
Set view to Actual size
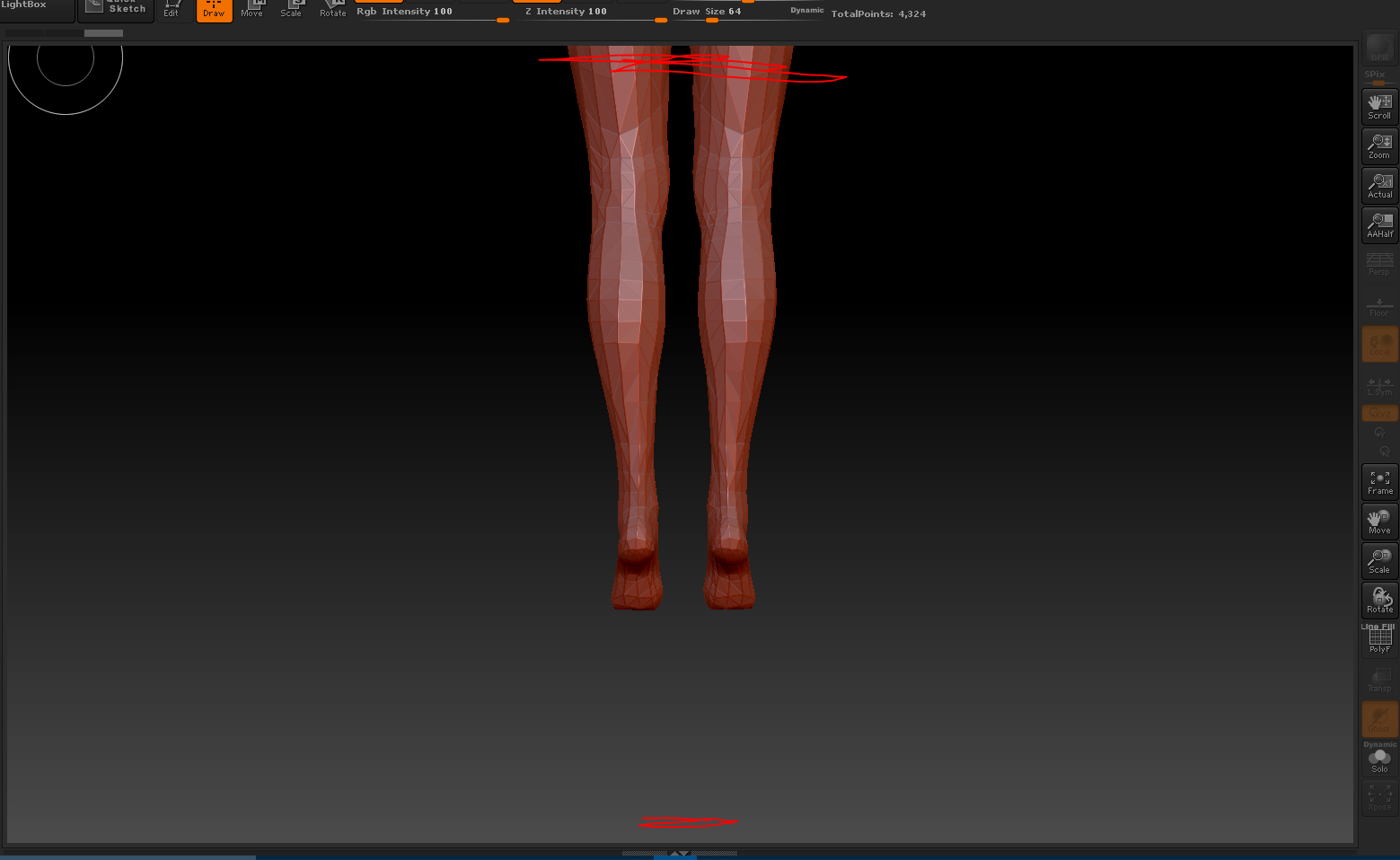pyautogui.click(x=1379, y=186)
